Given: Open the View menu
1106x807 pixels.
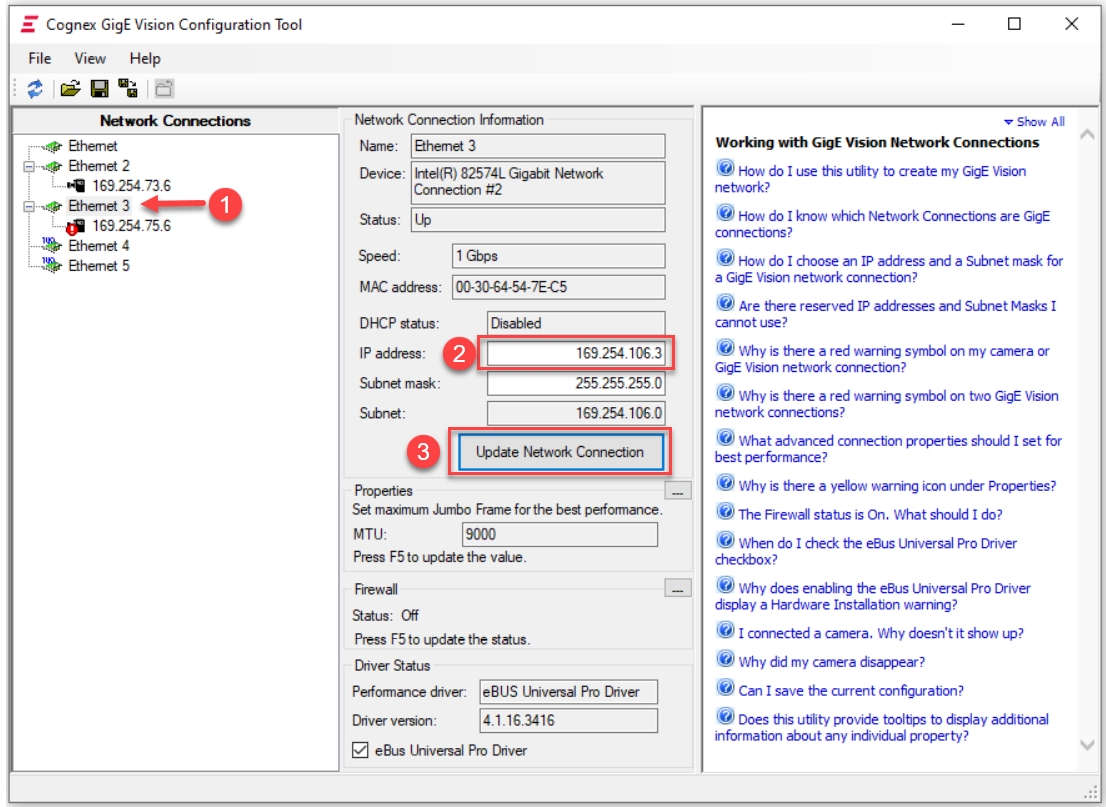Looking at the screenshot, I should 90,59.
